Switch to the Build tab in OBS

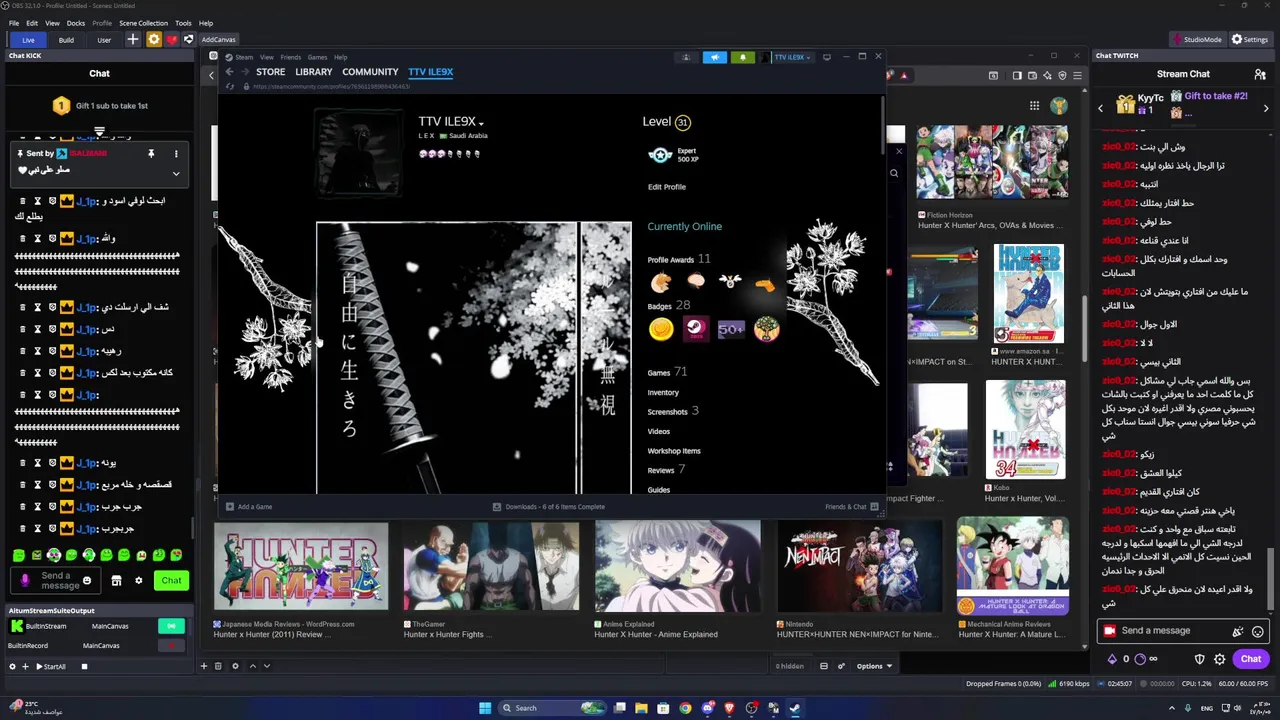(x=66, y=40)
